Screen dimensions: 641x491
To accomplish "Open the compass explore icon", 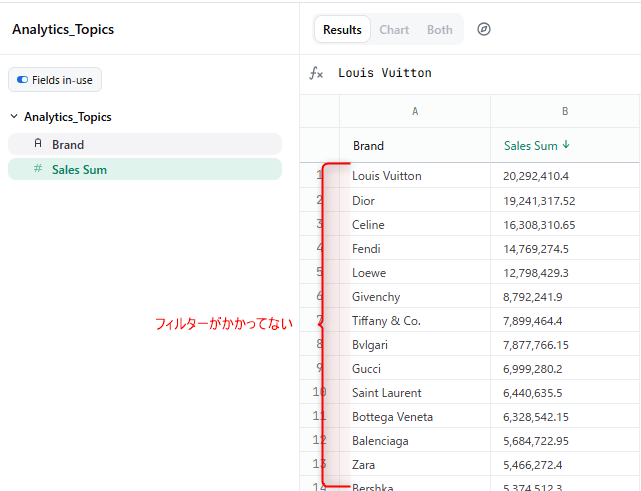I will pos(484,29).
